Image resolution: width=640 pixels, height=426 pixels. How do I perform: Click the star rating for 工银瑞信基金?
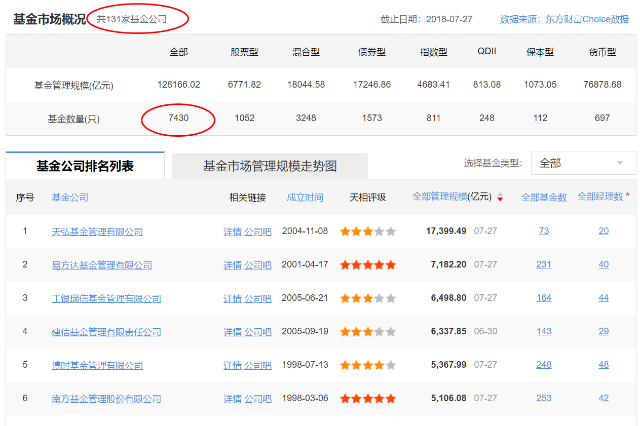coord(368,299)
